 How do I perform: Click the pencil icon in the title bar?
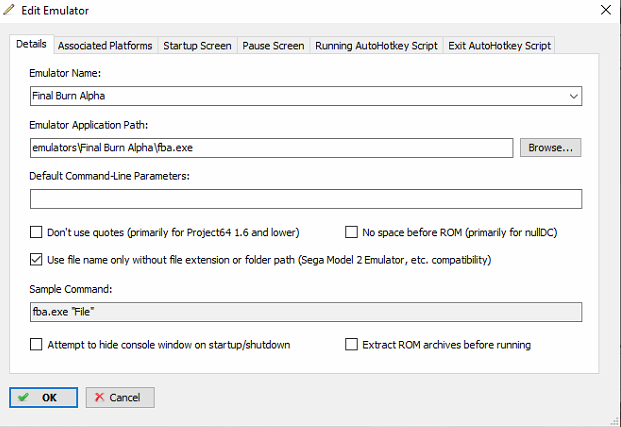(9, 10)
